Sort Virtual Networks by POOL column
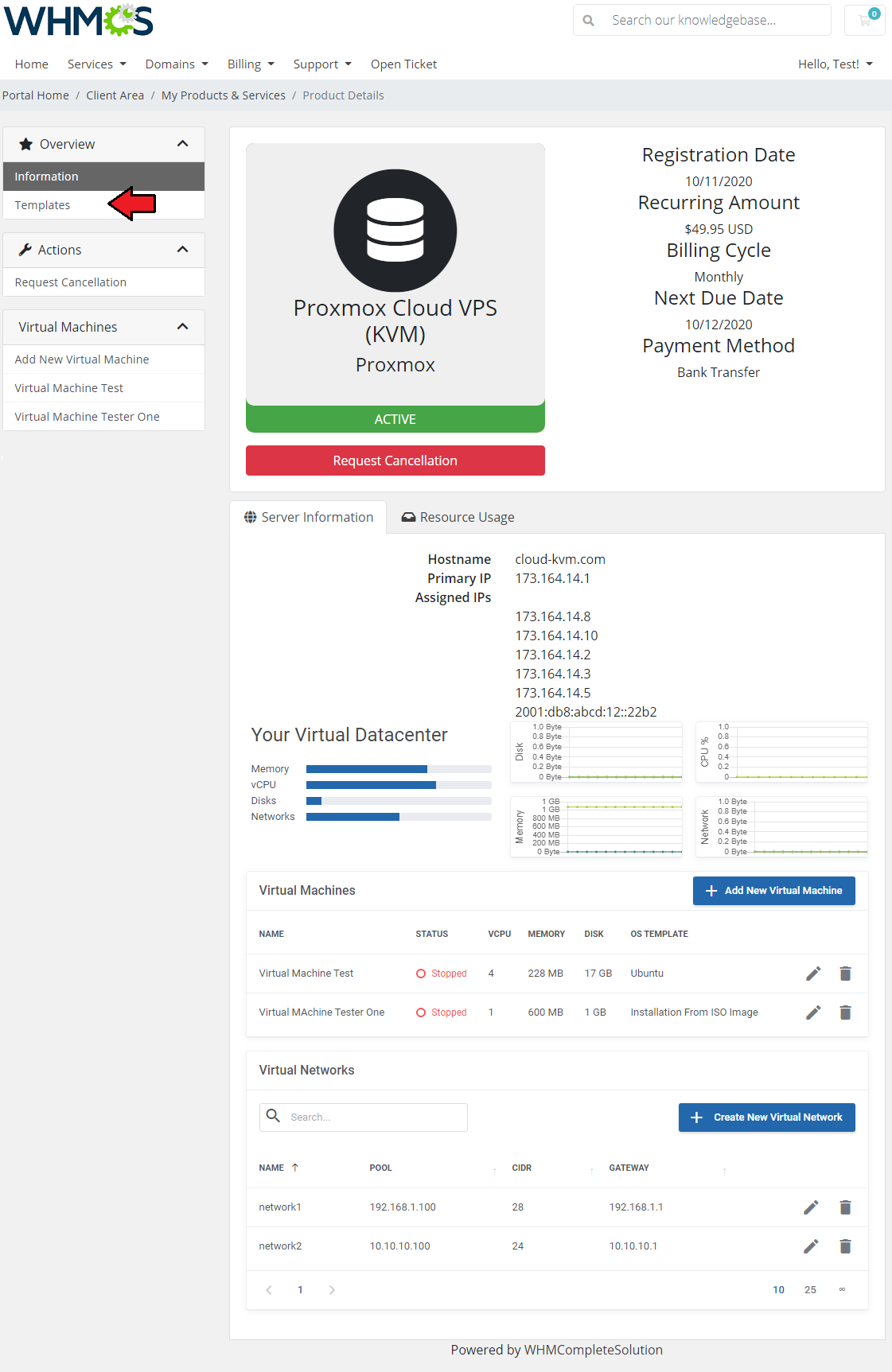This screenshot has height=1372, width=892. 380,1168
